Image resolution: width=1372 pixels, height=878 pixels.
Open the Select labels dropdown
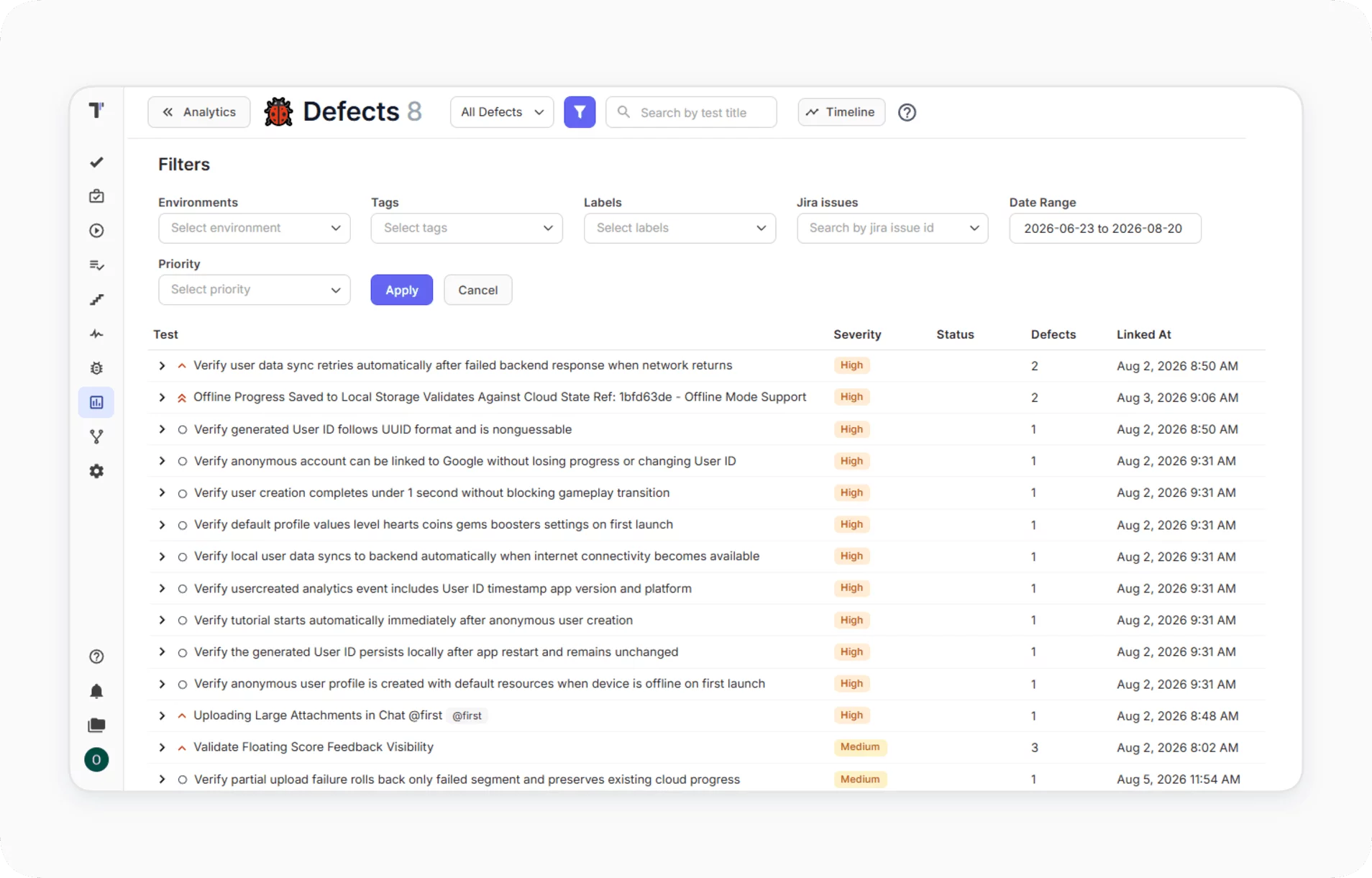coord(680,228)
